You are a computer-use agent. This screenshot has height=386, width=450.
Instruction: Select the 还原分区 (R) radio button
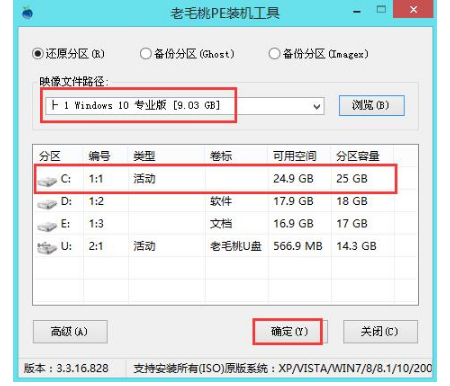pos(69,54)
